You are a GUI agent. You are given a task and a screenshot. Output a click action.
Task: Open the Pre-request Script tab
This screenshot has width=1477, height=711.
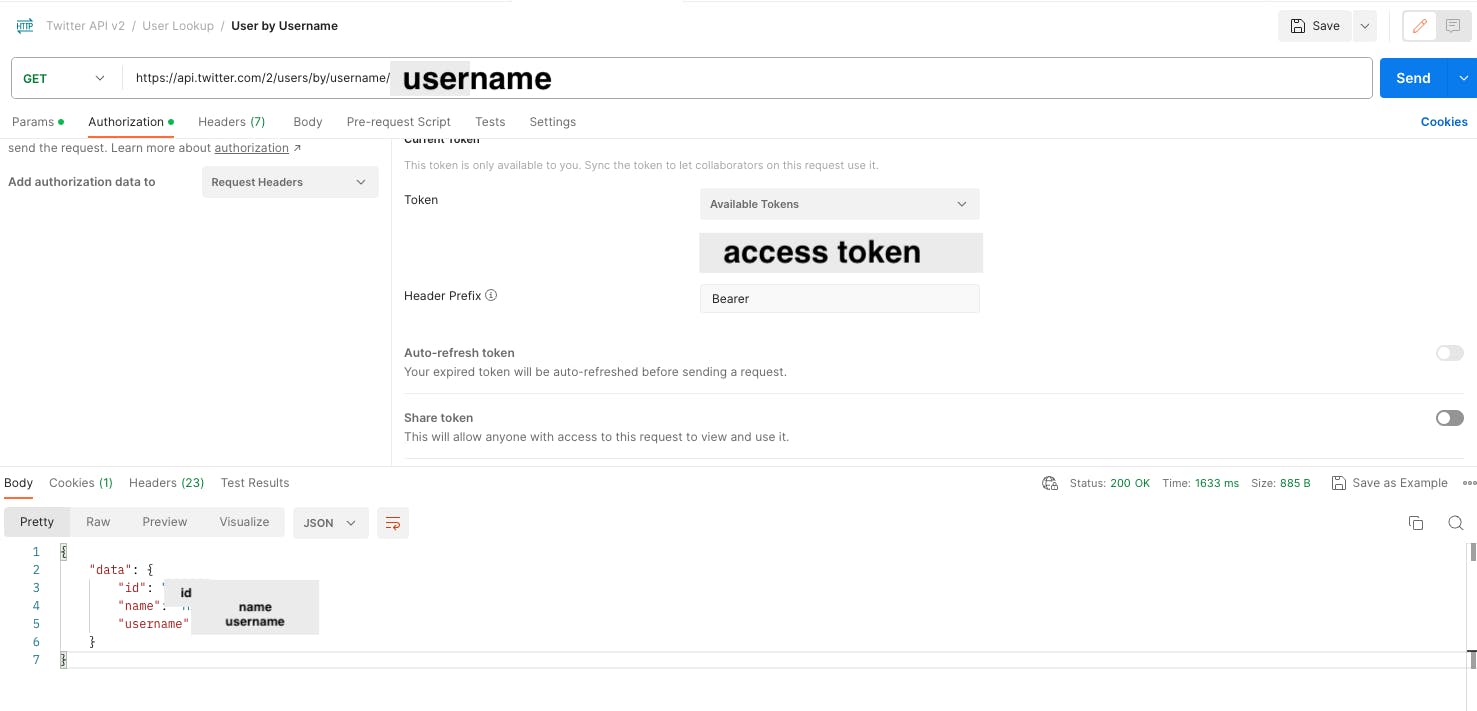coord(399,122)
